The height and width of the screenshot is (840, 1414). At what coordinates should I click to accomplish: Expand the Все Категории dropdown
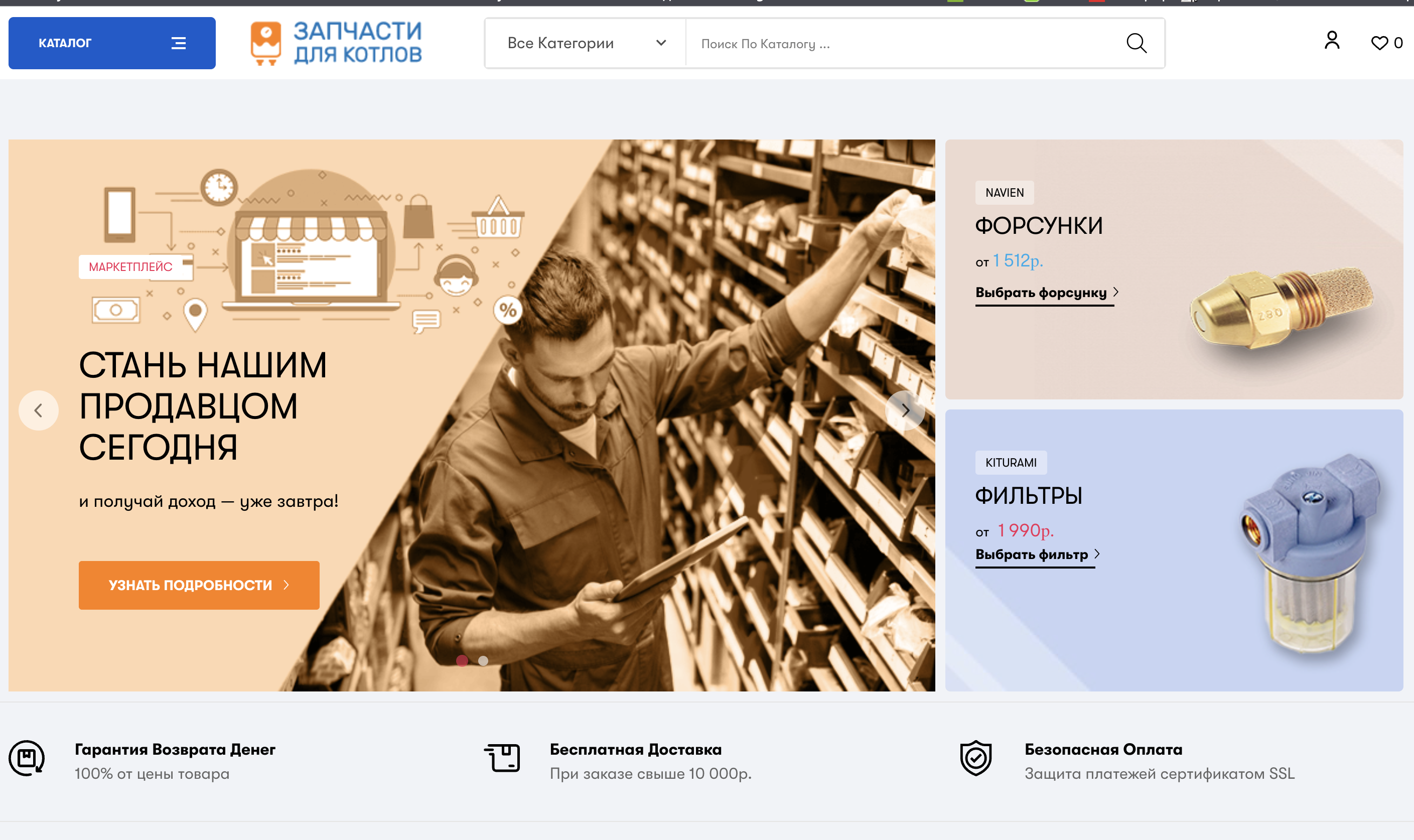click(585, 43)
